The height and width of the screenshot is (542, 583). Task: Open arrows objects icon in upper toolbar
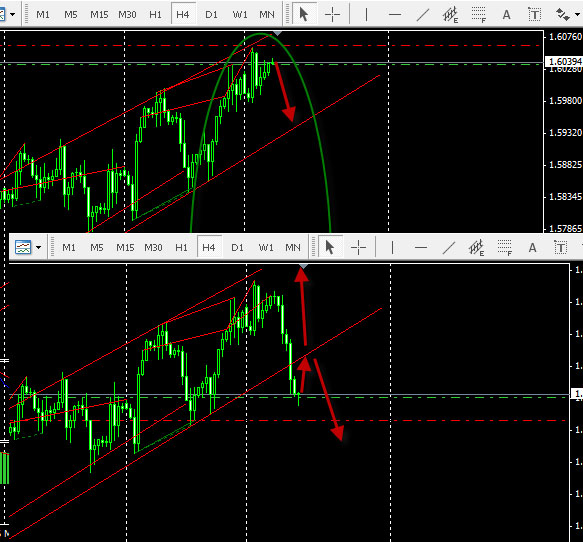tap(563, 14)
